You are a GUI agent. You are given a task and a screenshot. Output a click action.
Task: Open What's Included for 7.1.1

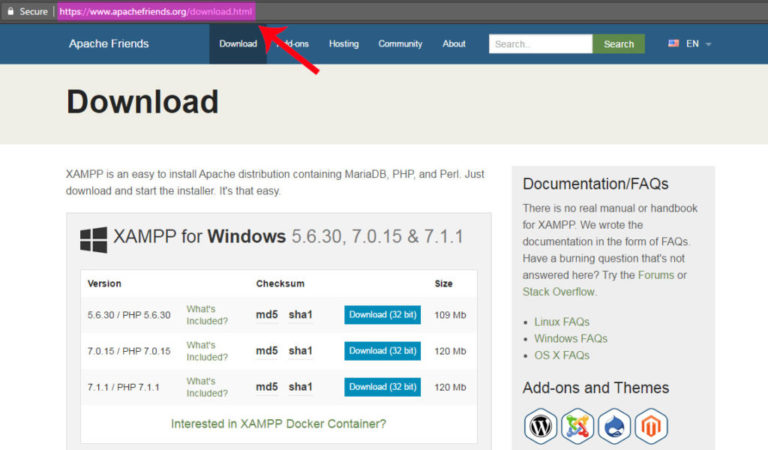point(207,387)
